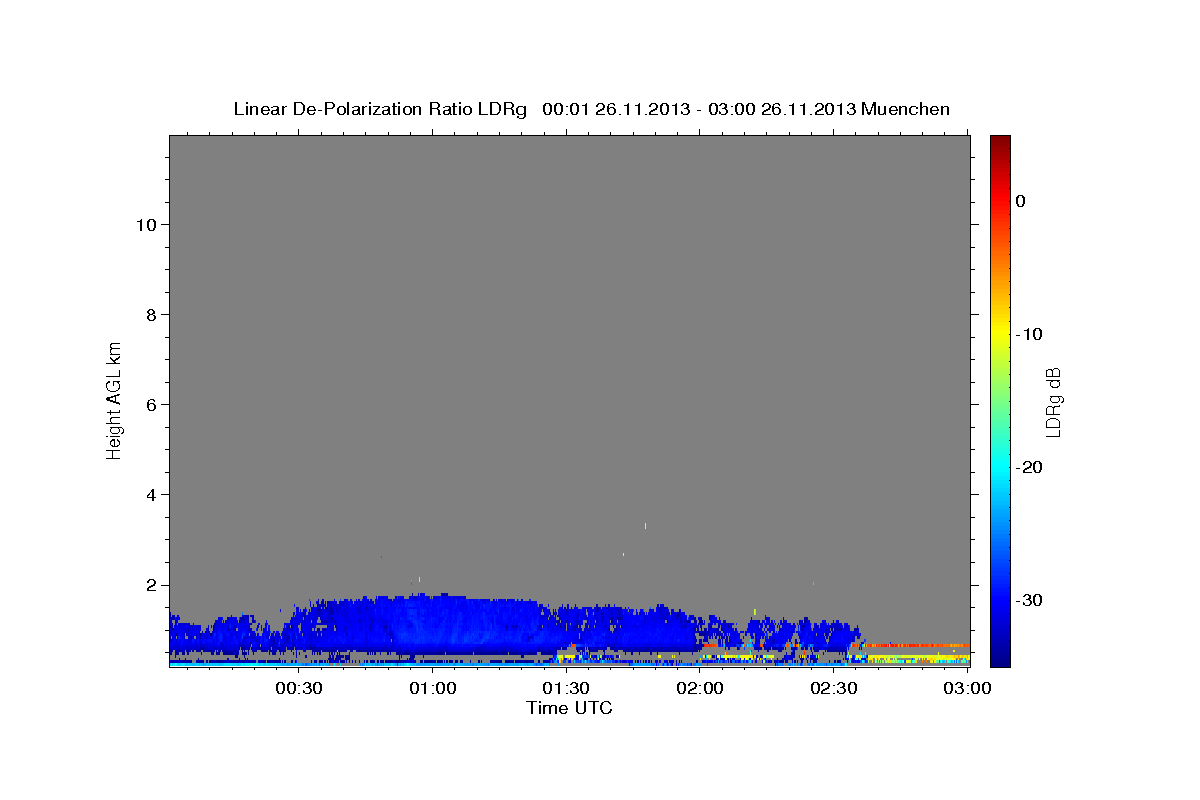
Task: Click the plot title 'Linear De-Polarization Ratio LDRg'
Action: pos(379,109)
